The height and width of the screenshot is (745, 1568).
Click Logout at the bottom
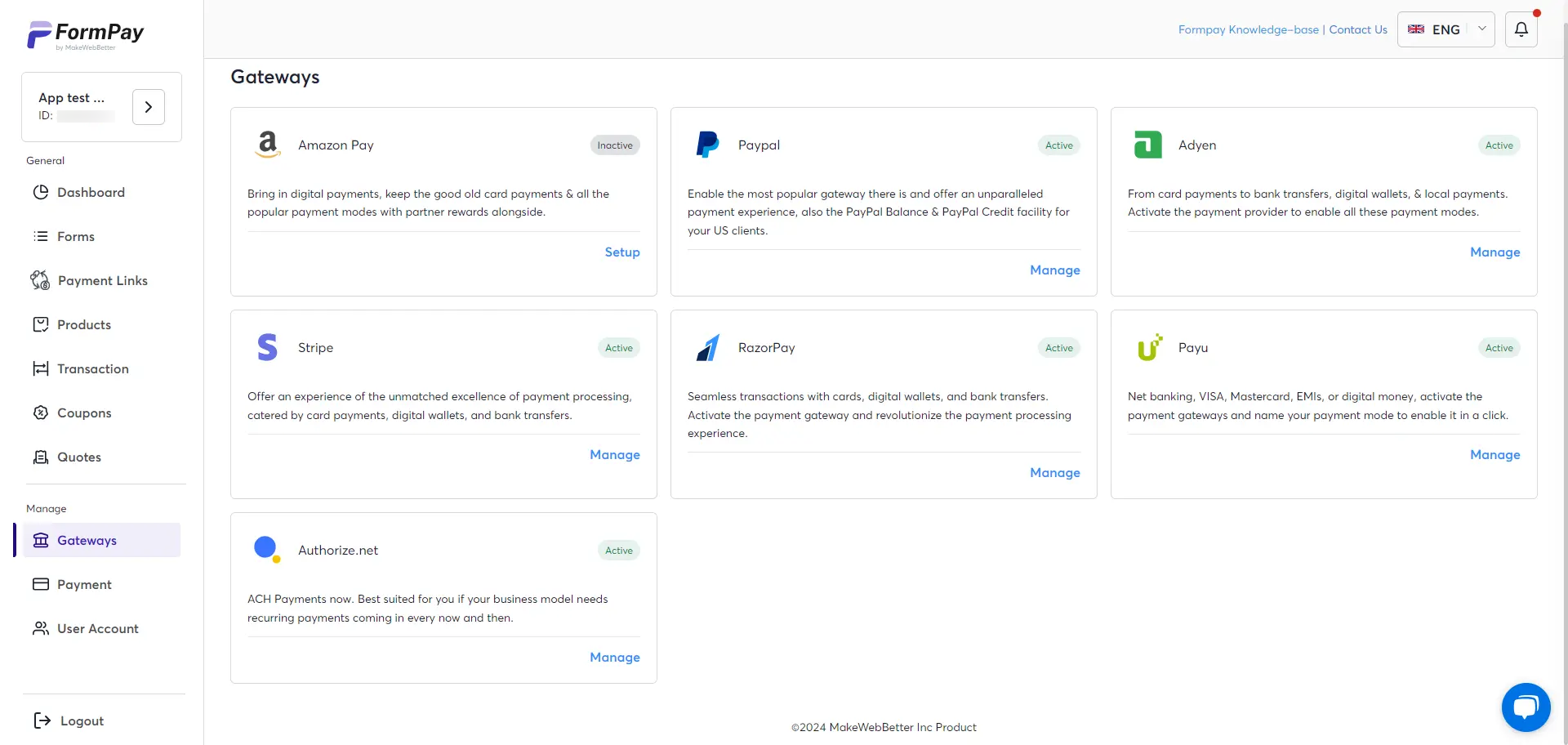(x=82, y=720)
